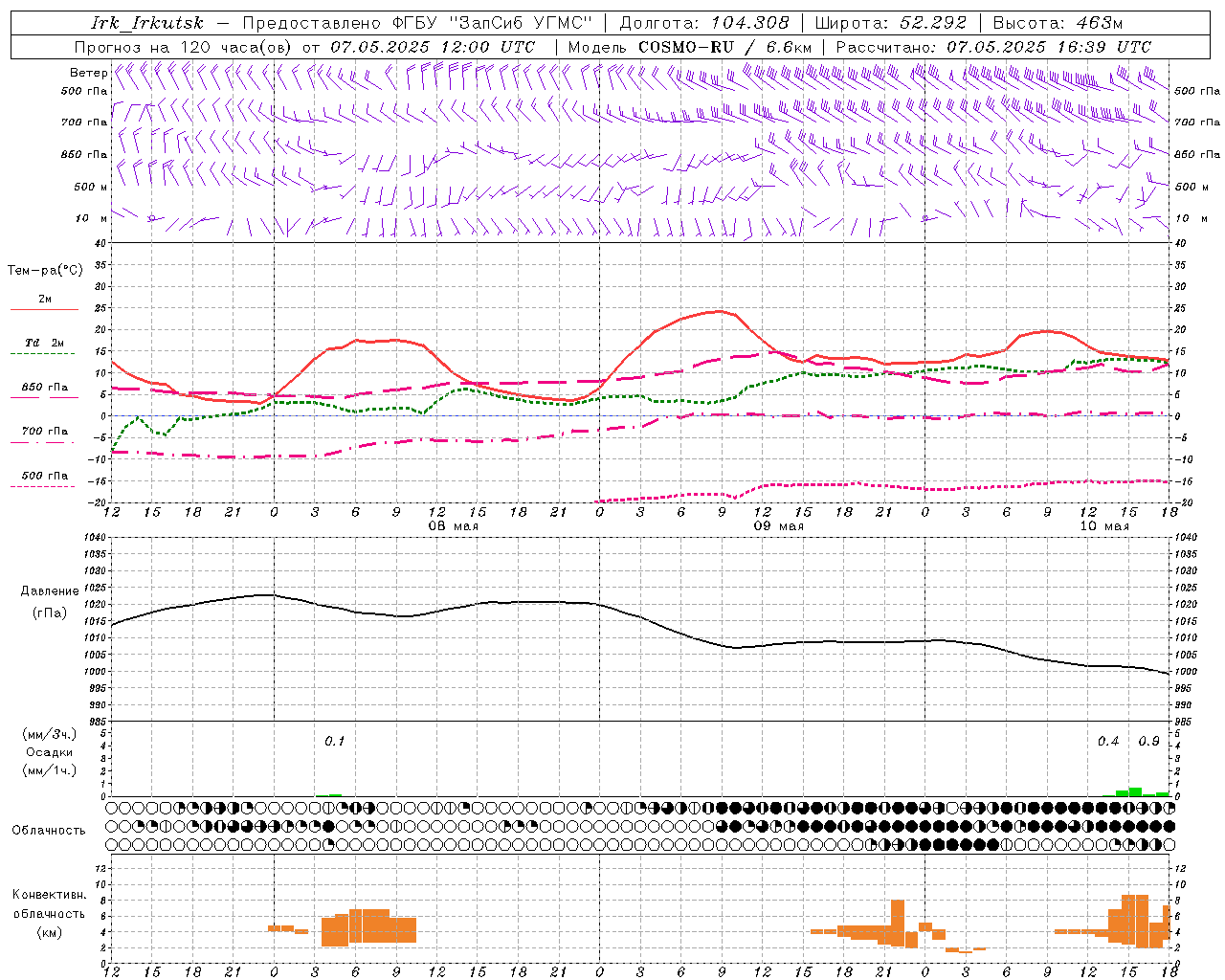Click the 'Тем-ра(°C)' temperature panel label
The width and height of the screenshot is (1225, 980).
point(45,271)
